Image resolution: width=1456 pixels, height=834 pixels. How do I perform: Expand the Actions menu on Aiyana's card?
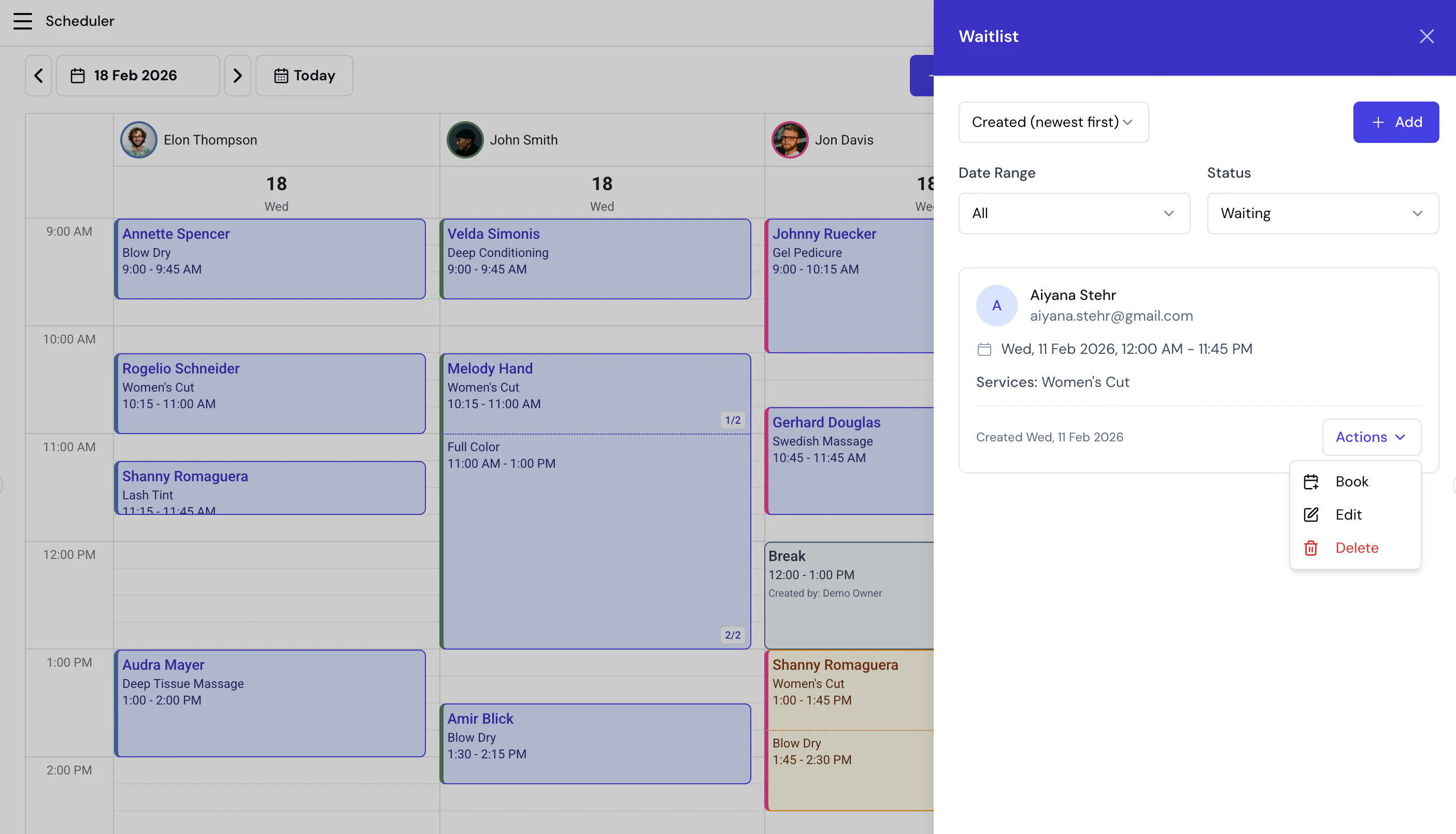coord(1371,437)
